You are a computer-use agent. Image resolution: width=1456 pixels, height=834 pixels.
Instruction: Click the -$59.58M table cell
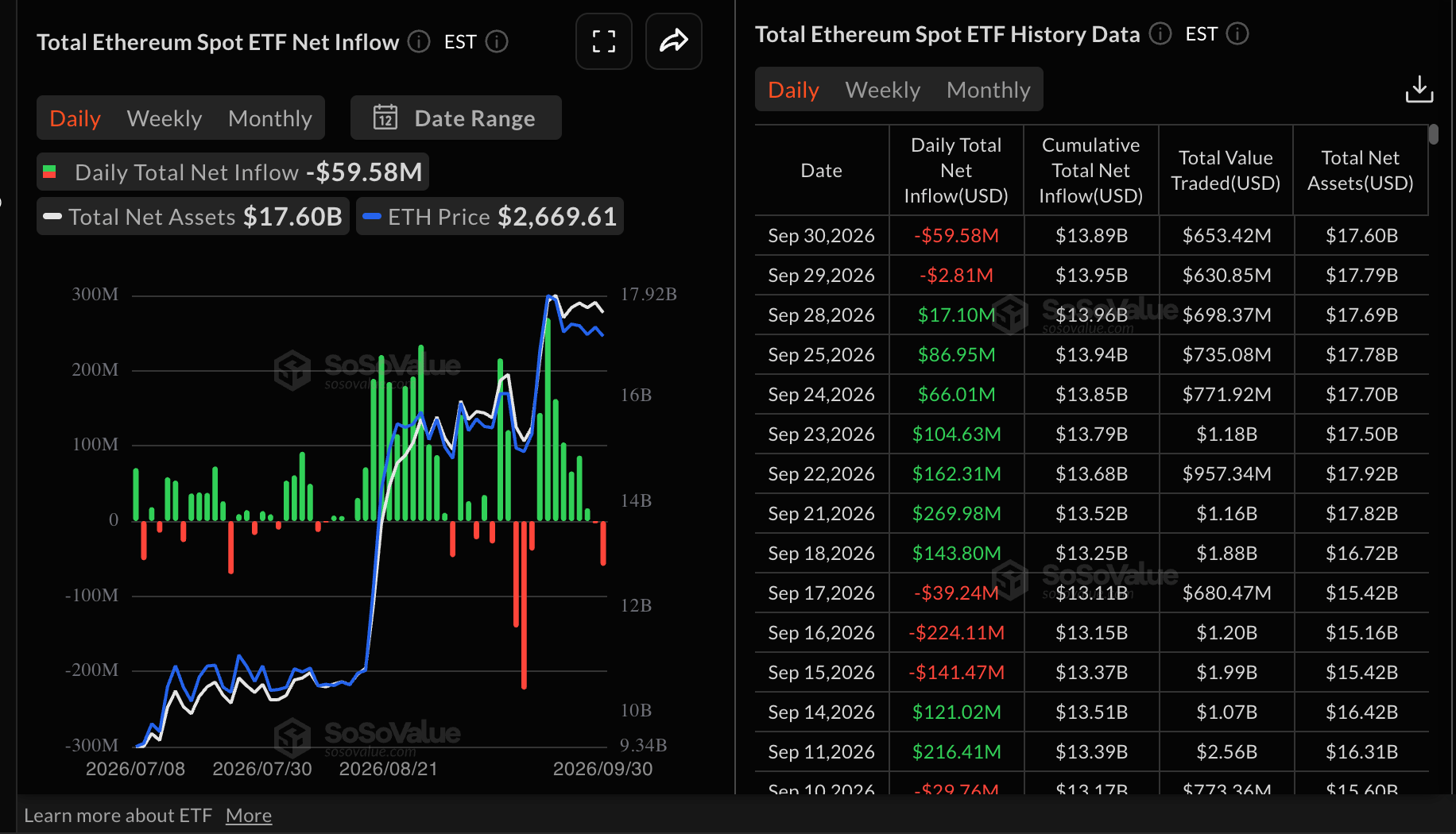956,235
